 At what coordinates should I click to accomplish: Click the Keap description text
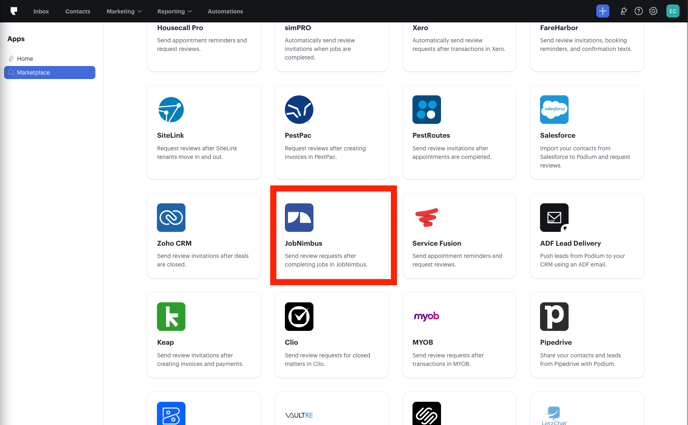point(200,360)
